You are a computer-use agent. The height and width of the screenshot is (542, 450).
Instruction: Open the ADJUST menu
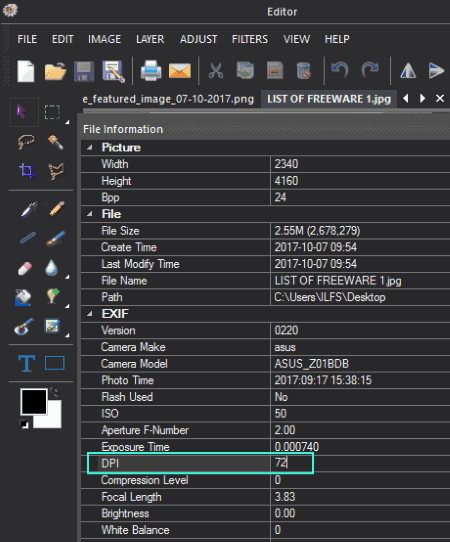198,39
